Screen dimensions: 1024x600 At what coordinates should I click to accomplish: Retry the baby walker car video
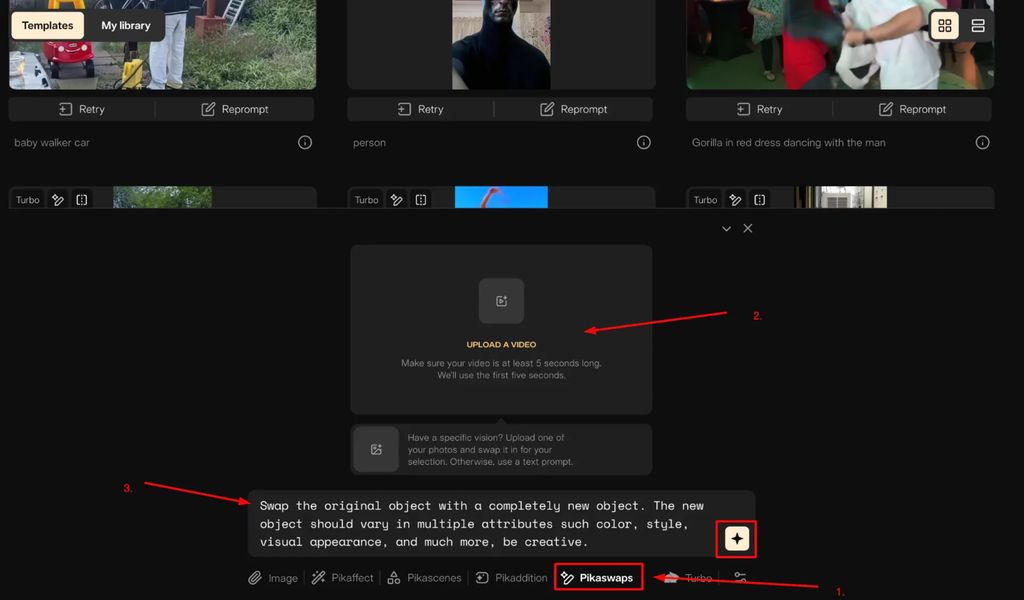click(x=82, y=109)
